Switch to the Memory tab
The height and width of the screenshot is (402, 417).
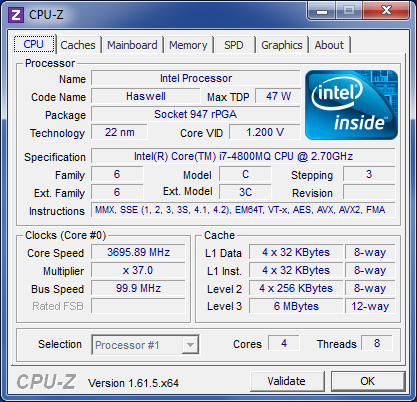point(188,45)
